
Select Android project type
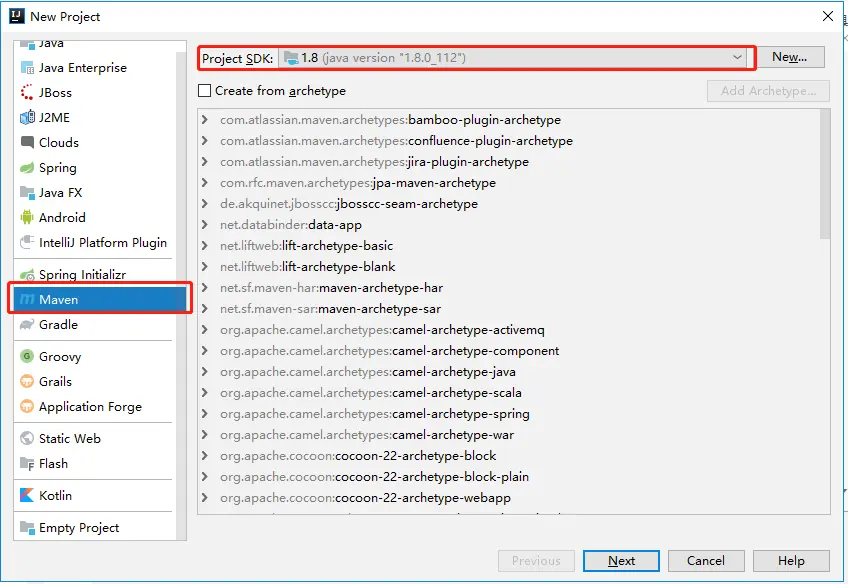95,217
